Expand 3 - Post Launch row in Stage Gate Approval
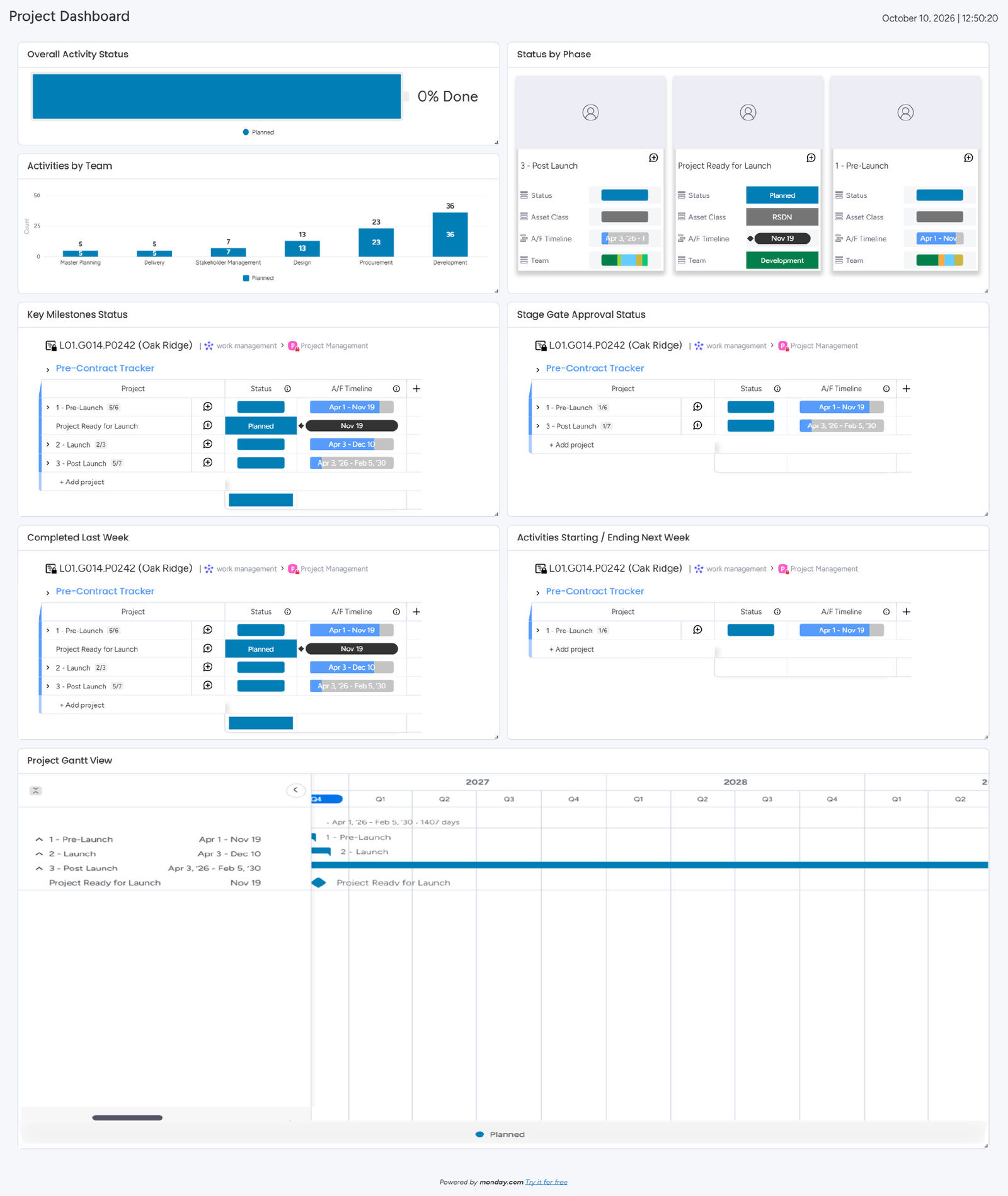The width and height of the screenshot is (1008, 1196). 537,427
